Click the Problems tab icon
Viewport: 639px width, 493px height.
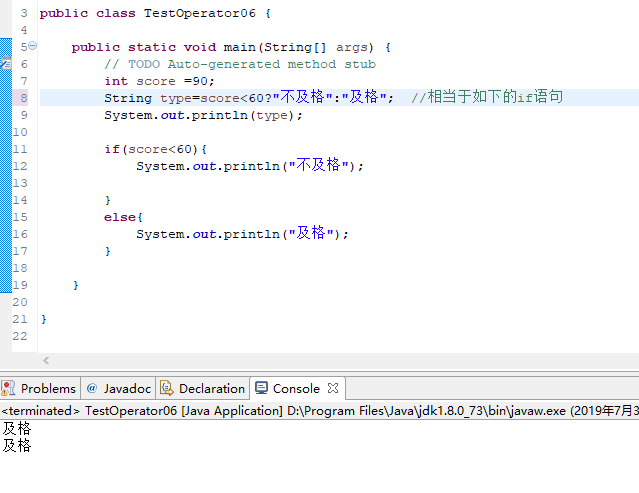(x=8, y=388)
